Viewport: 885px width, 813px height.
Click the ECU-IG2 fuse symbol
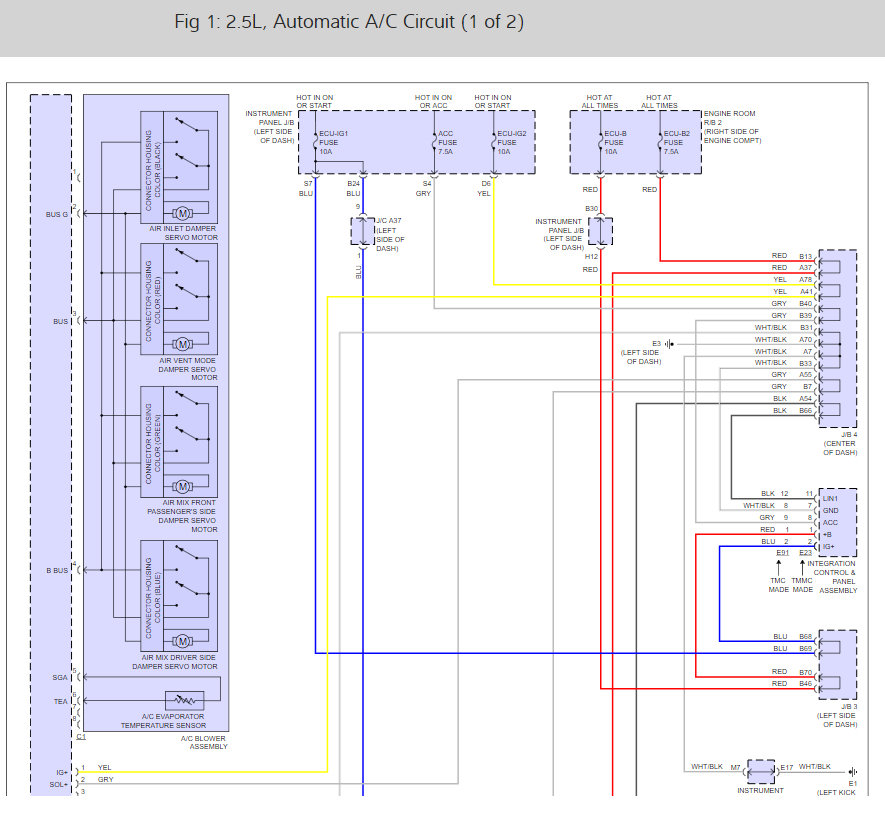click(494, 142)
